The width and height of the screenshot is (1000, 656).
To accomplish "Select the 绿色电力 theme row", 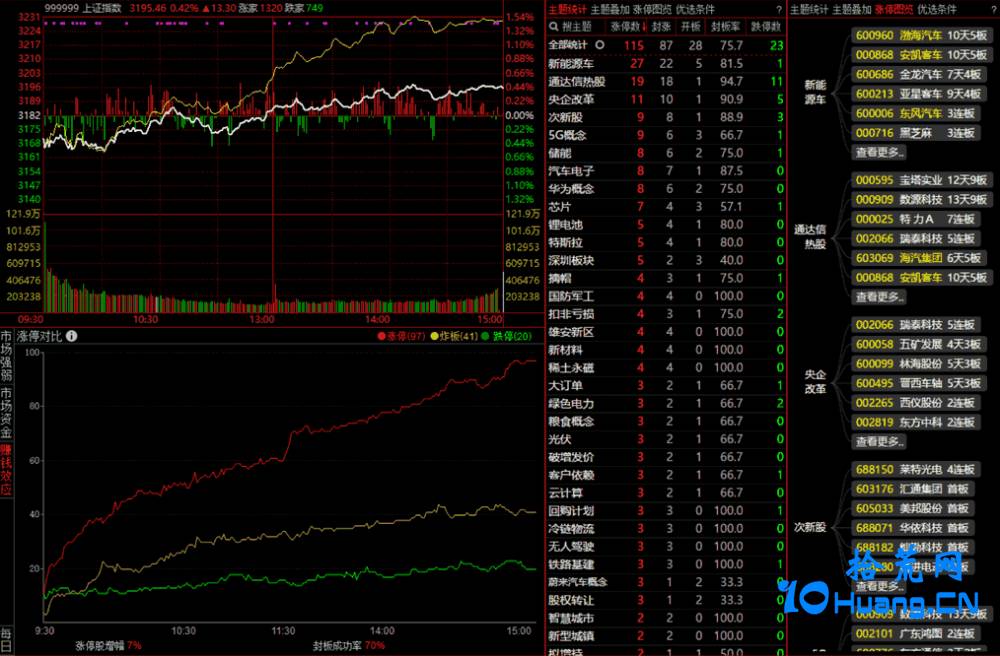I will pos(666,404).
